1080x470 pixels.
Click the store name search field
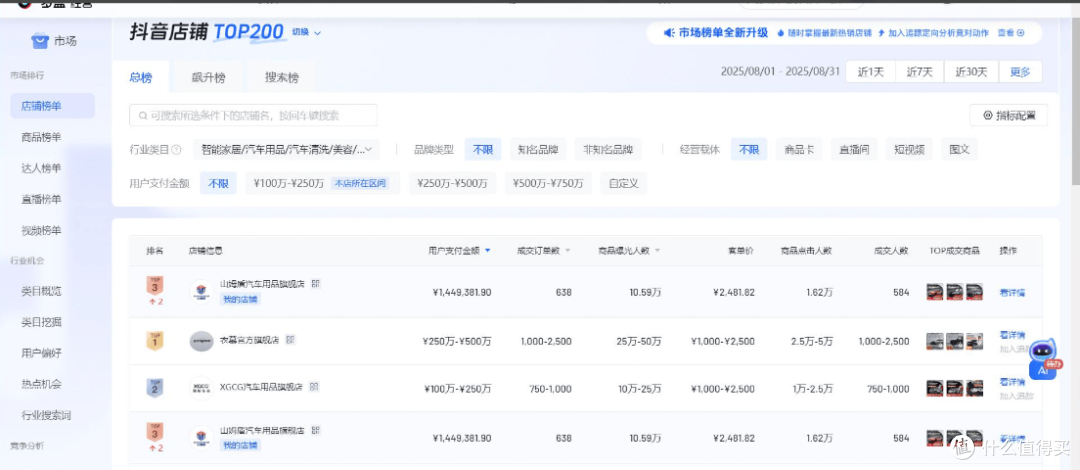click(x=253, y=116)
